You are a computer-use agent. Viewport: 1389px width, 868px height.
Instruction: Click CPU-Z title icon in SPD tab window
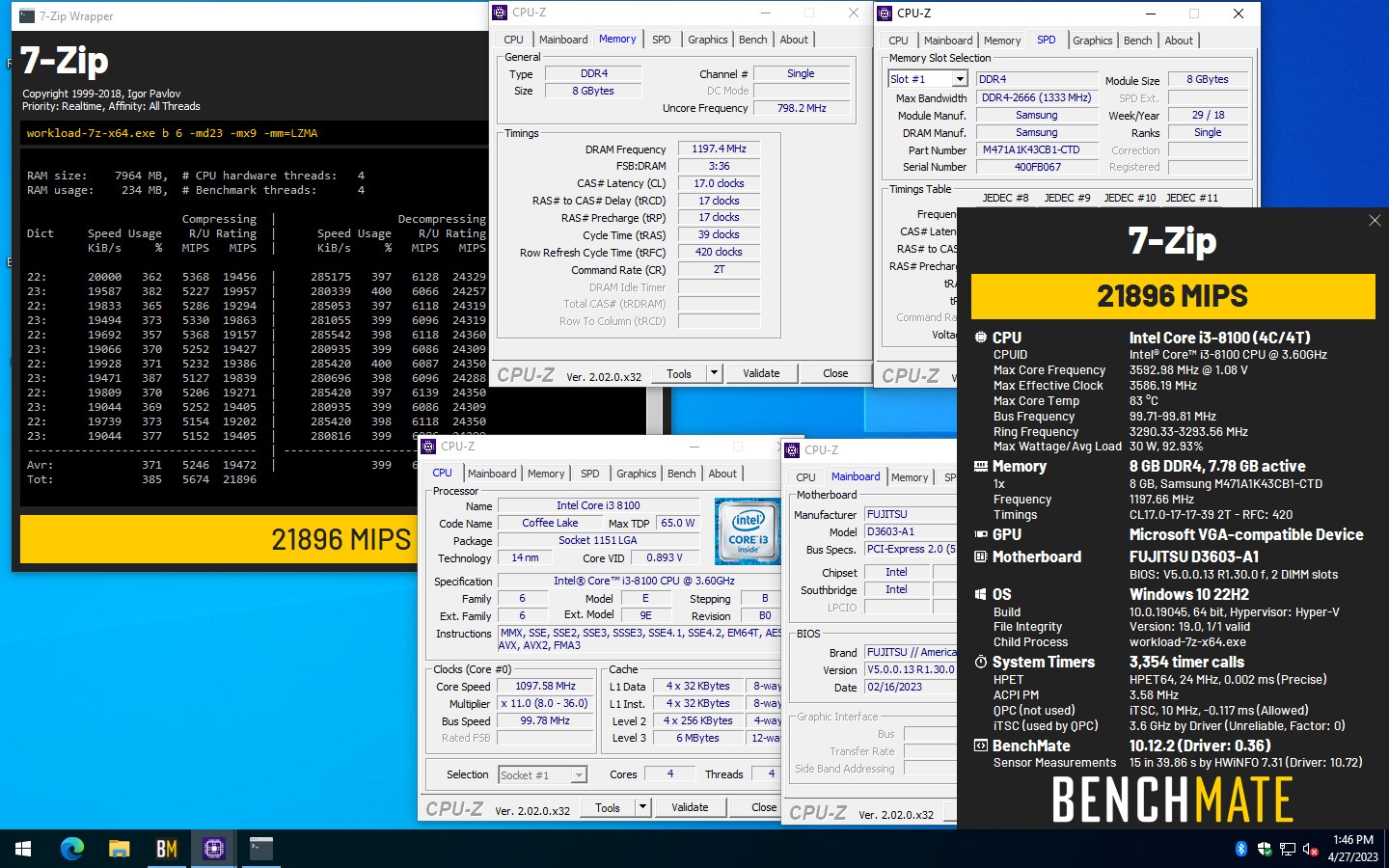[x=885, y=13]
